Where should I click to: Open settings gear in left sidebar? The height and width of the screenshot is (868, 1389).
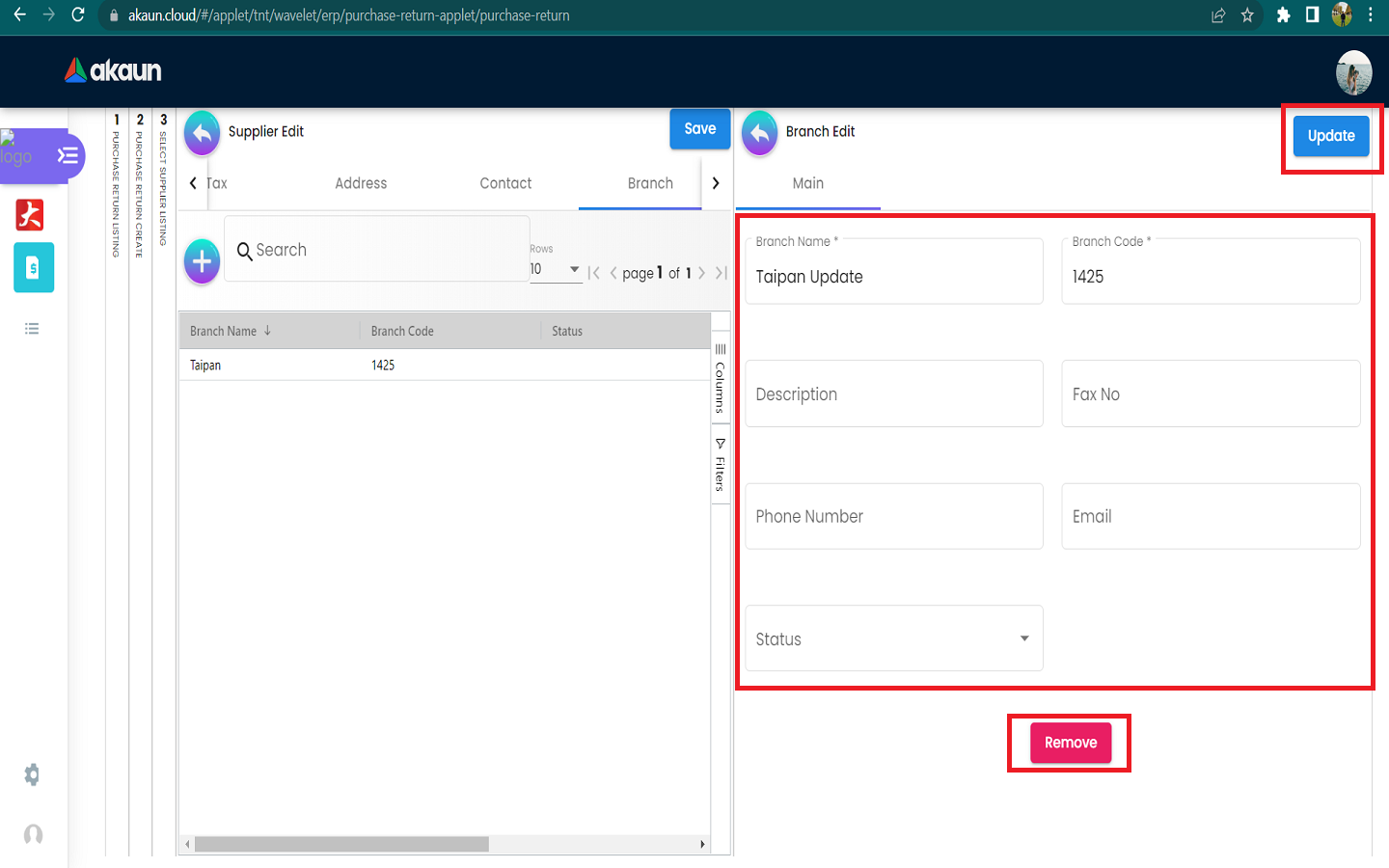(32, 774)
